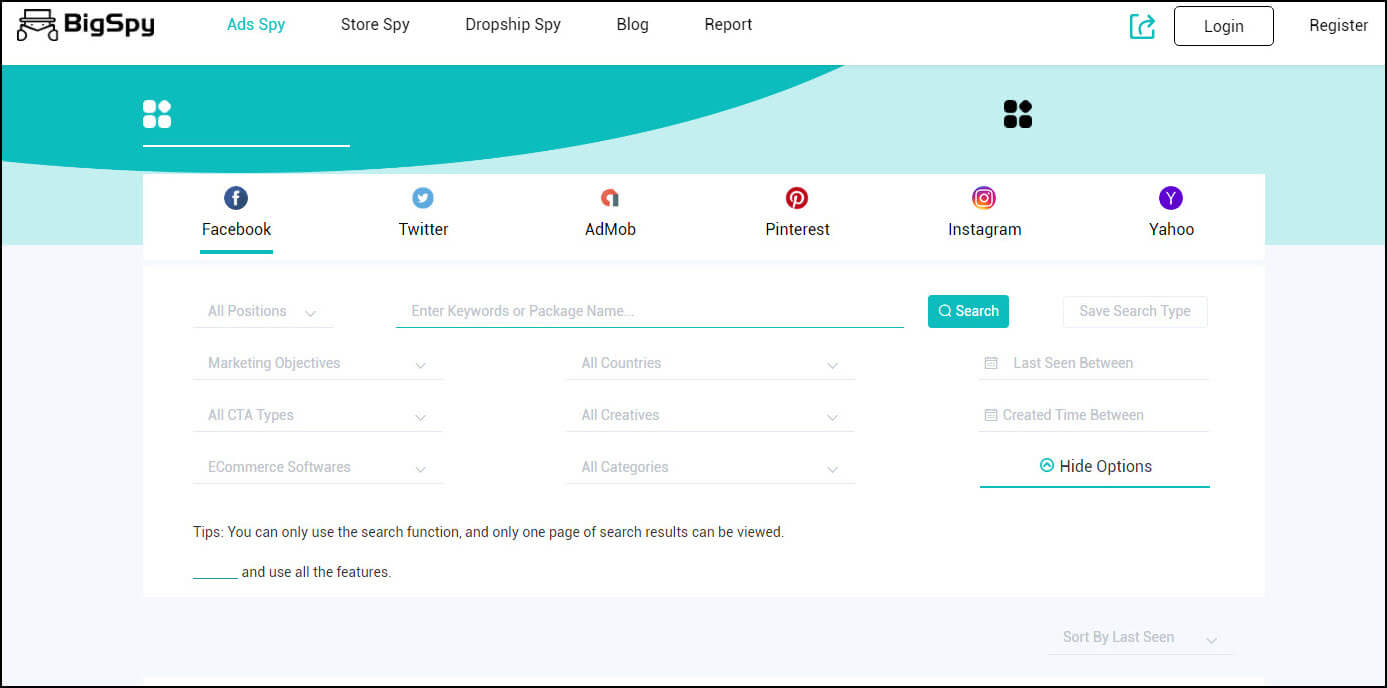Expand the All Creatives dropdown
The image size is (1387, 688).
pos(711,416)
